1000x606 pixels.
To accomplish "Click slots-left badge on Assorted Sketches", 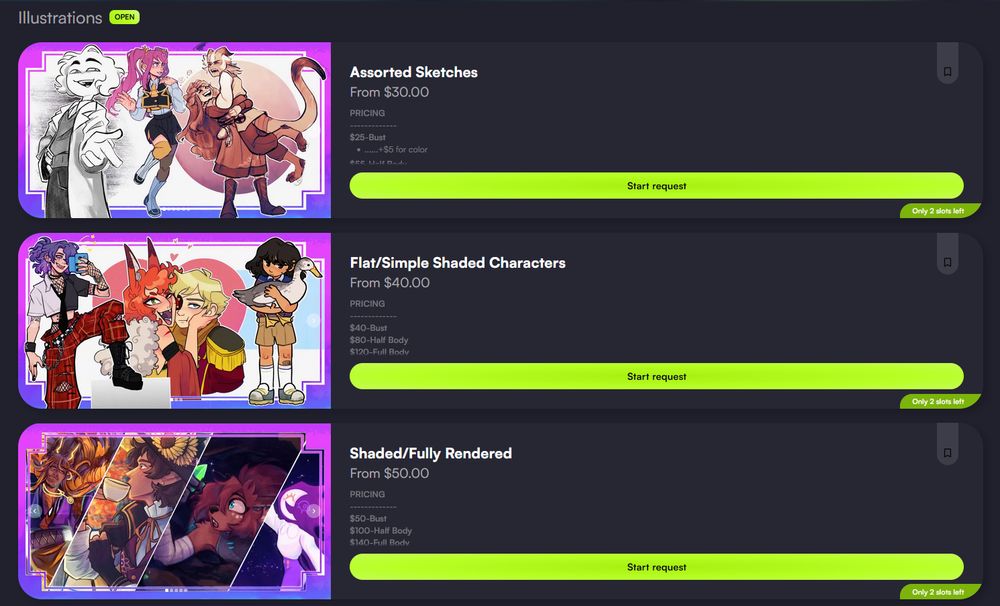I will 939,211.
